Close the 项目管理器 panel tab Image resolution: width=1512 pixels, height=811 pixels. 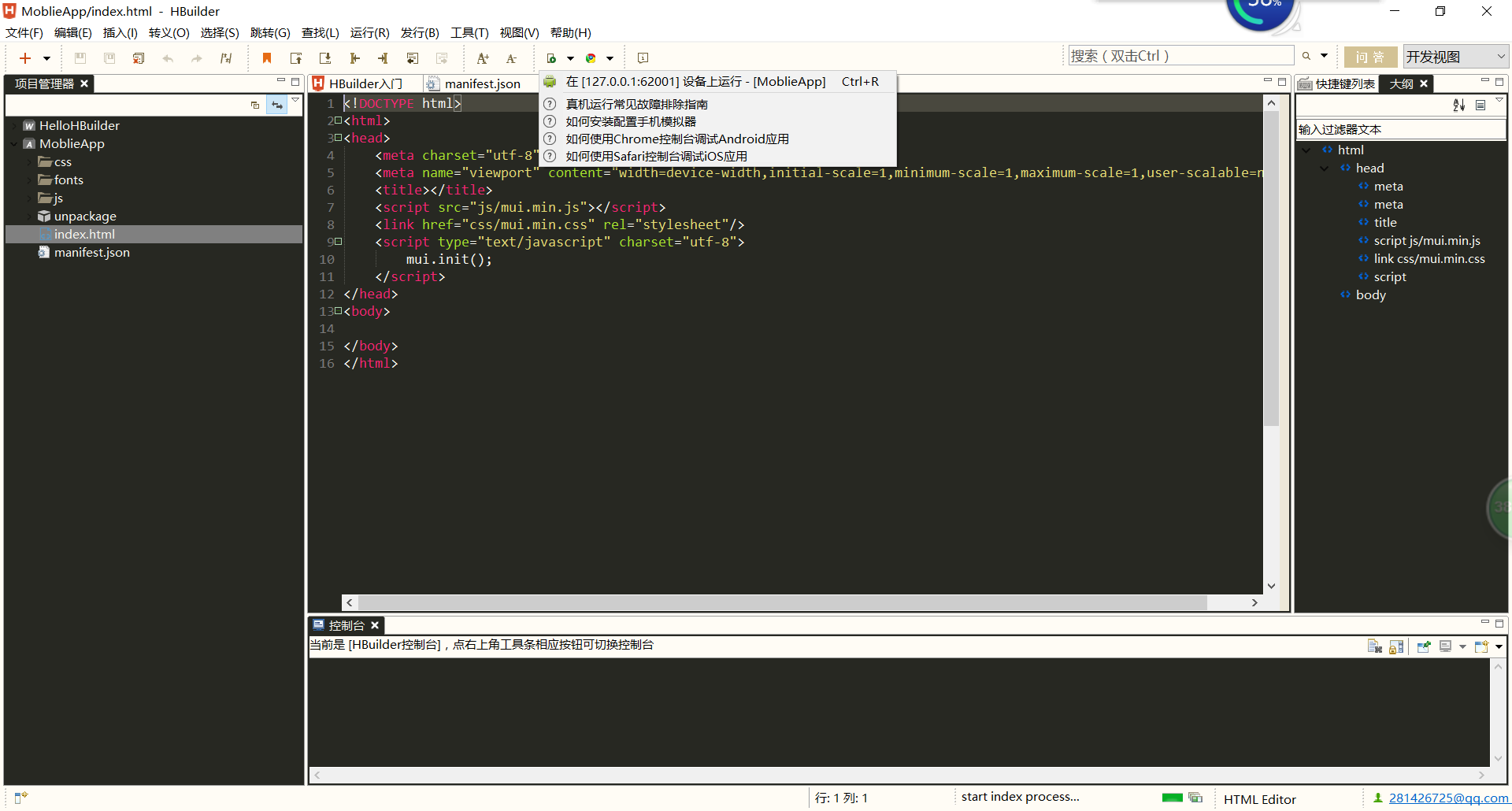(84, 83)
